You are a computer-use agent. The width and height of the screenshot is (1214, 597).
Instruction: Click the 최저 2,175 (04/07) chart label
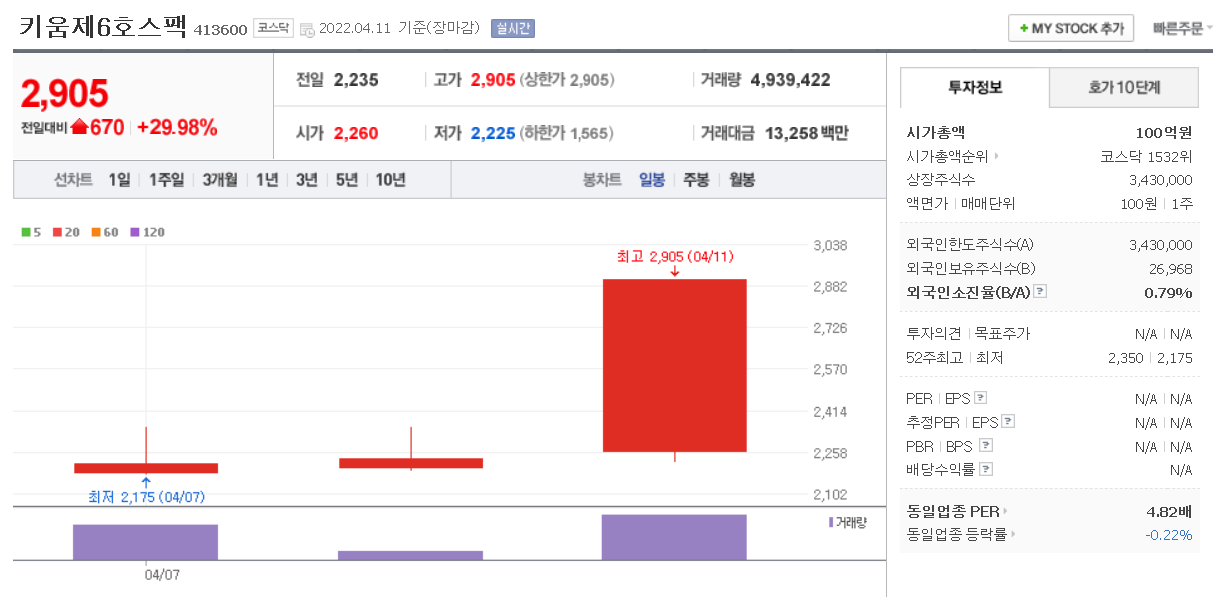point(147,497)
